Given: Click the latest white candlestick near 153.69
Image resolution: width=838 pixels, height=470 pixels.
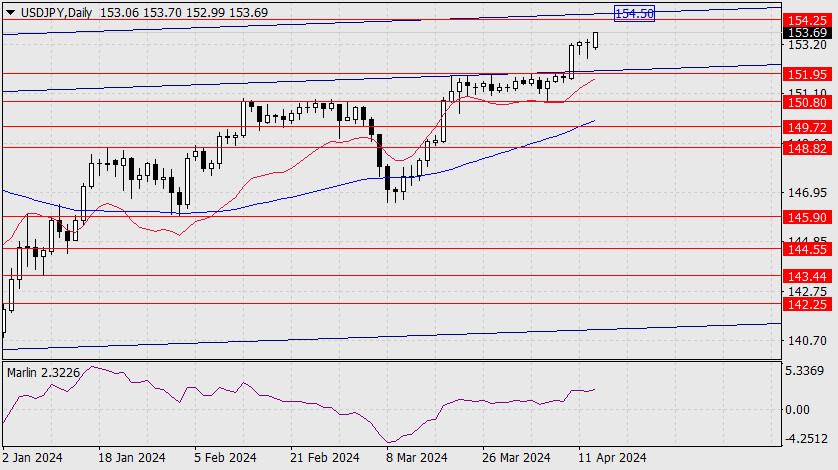Looking at the screenshot, I should click(x=595, y=40).
